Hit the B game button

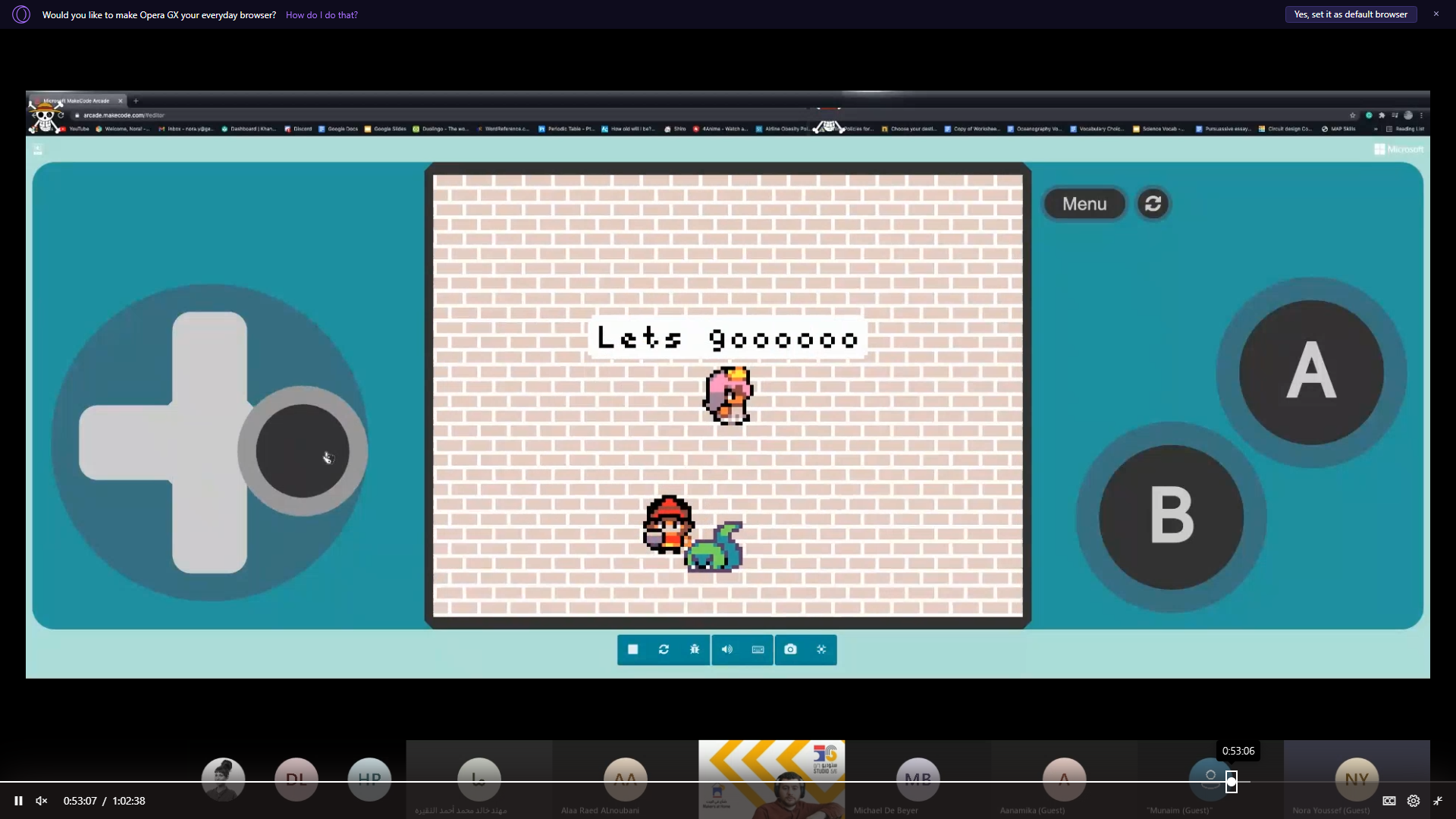coord(1172,517)
